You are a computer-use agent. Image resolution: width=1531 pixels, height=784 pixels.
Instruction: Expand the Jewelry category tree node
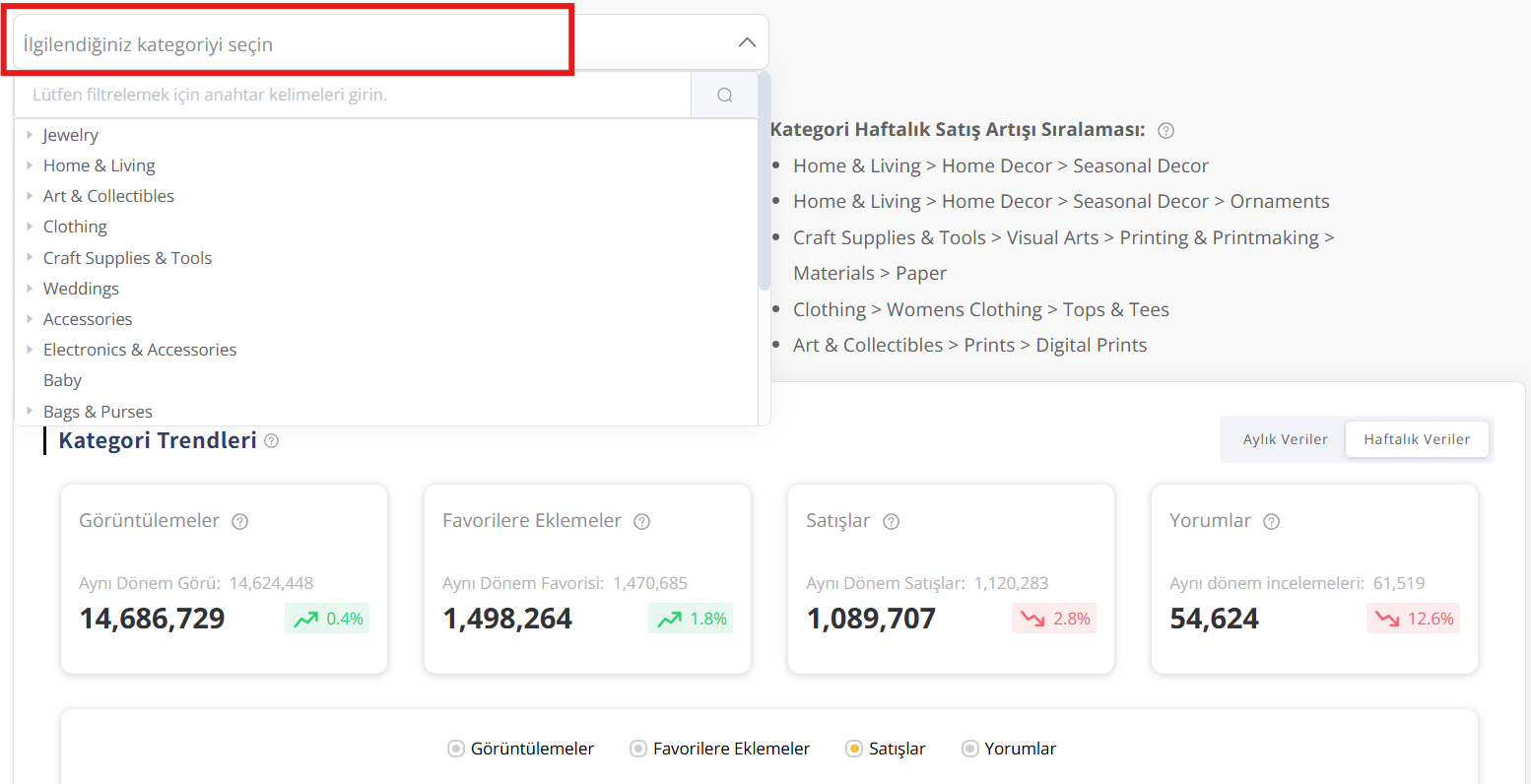pos(30,135)
